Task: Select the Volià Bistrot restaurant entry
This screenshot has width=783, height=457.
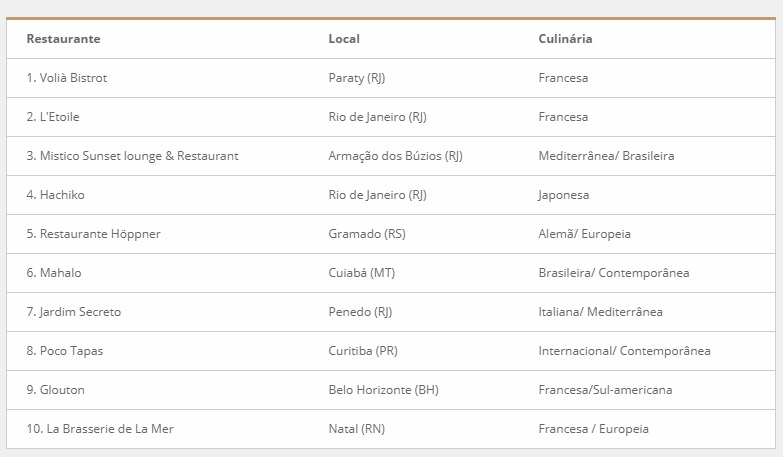Action: [67, 78]
